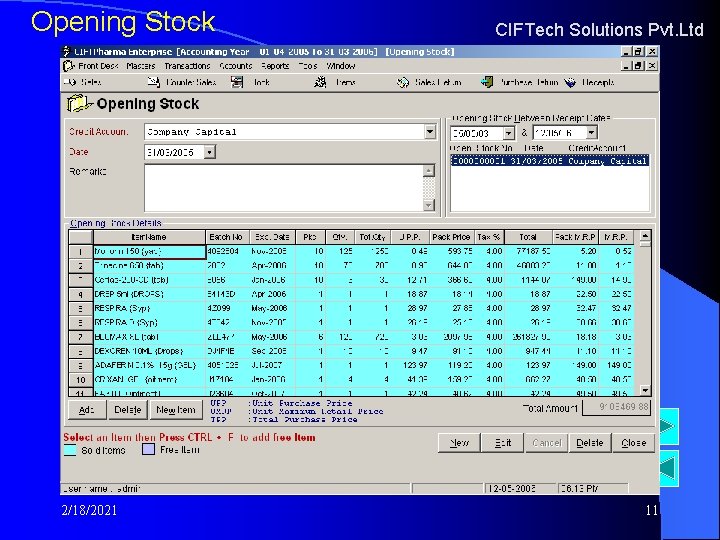Restore the inner Opening Stock child window
This screenshot has width=720, height=540.
coord(638,66)
